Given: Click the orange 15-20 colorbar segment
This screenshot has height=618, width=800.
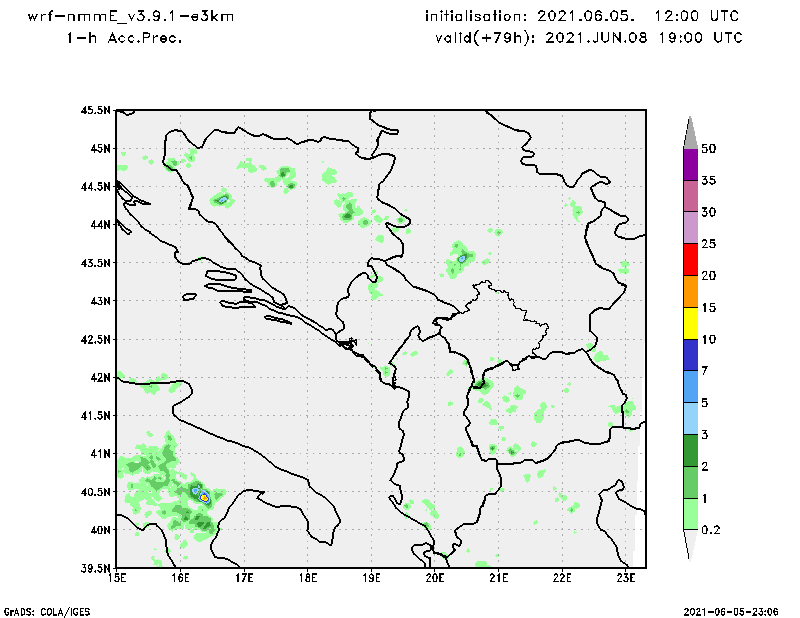Looking at the screenshot, I should (x=690, y=291).
